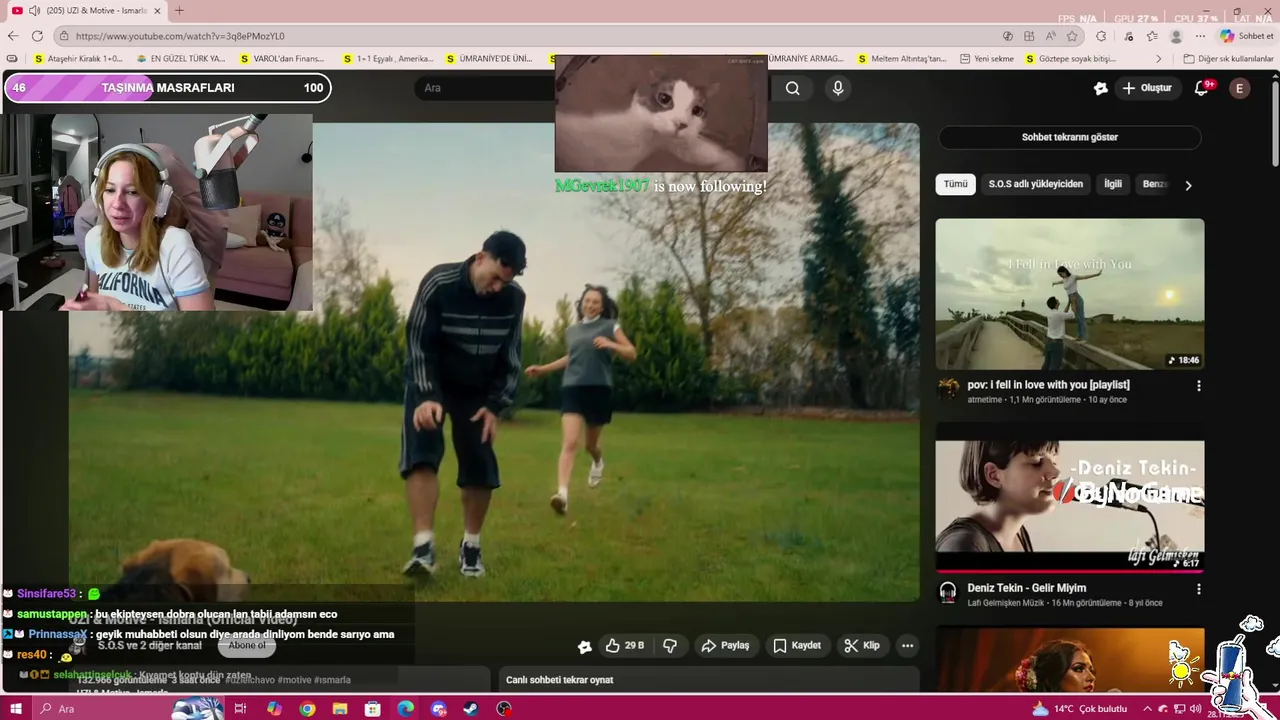Open Edge profile icon in toolbar

1176,36
